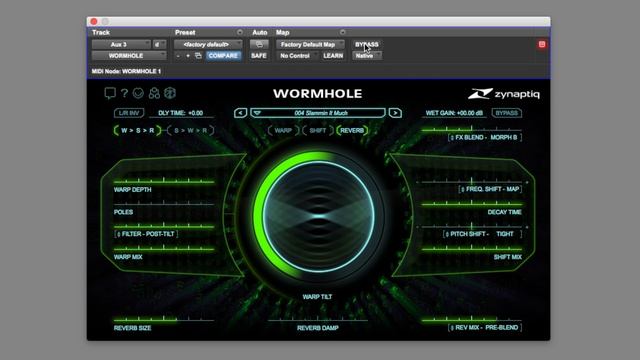640x360 pixels.
Task: Click the MIDI Node: WORMHOLE 1 text
Action: coord(126,71)
